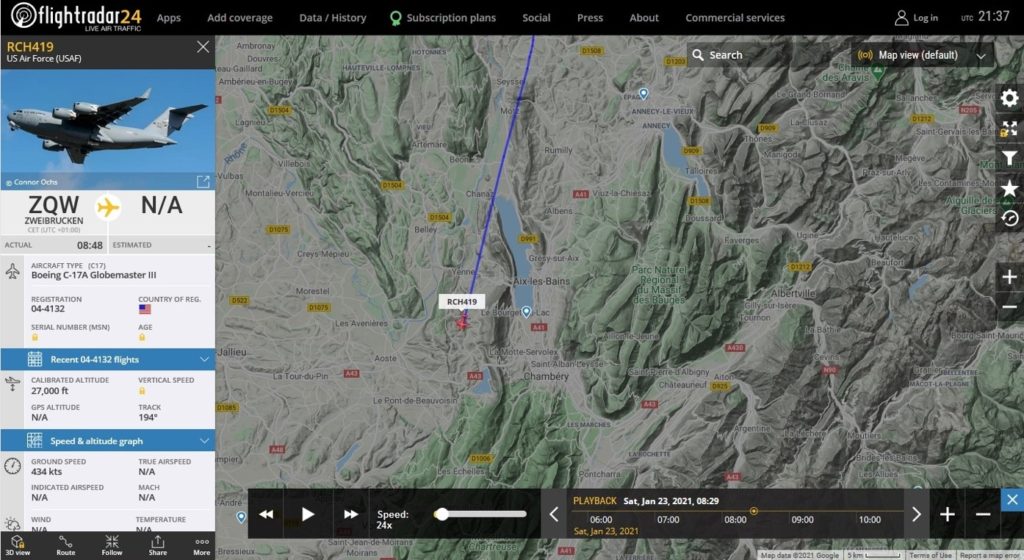Go to next timeline period
The image size is (1024, 560).
916,514
